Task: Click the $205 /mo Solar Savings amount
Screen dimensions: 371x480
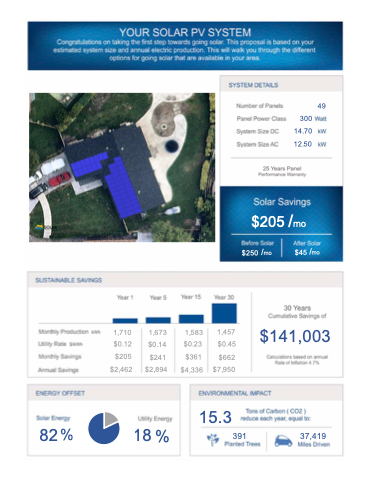Action: tap(279, 221)
